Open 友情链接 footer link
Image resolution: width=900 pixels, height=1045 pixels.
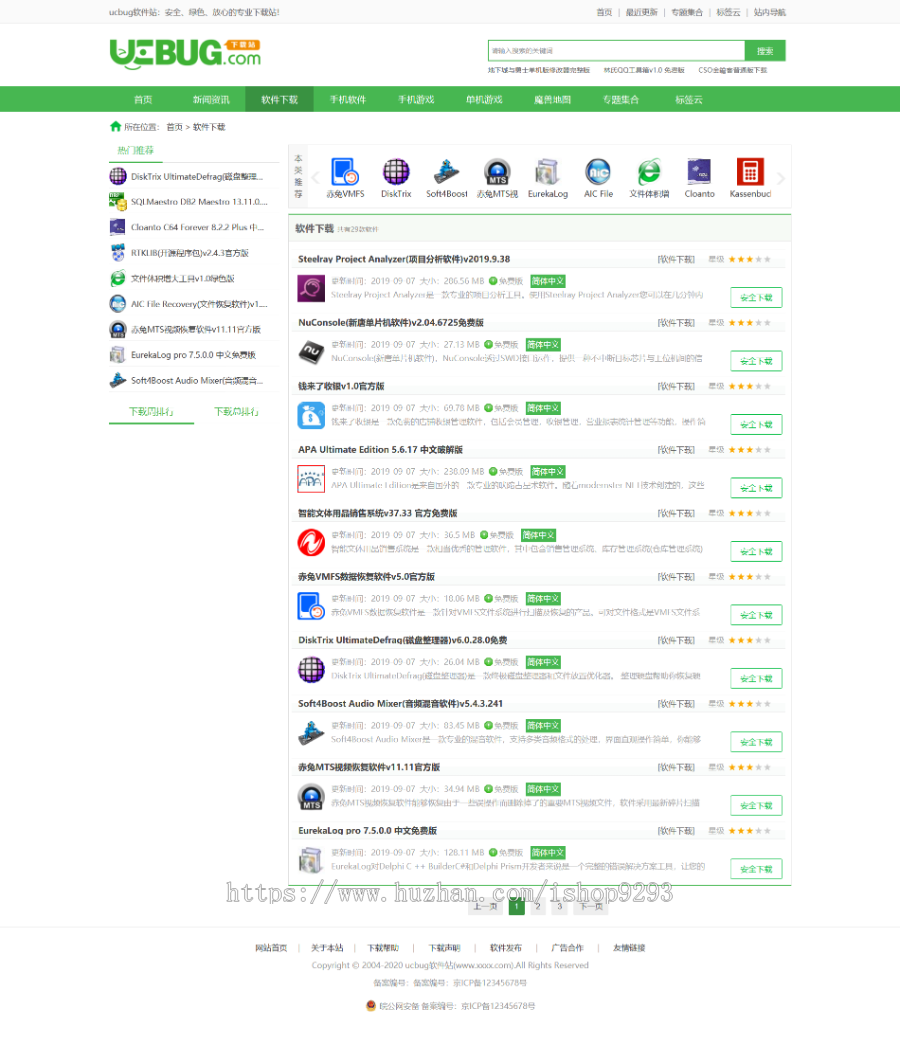629,948
